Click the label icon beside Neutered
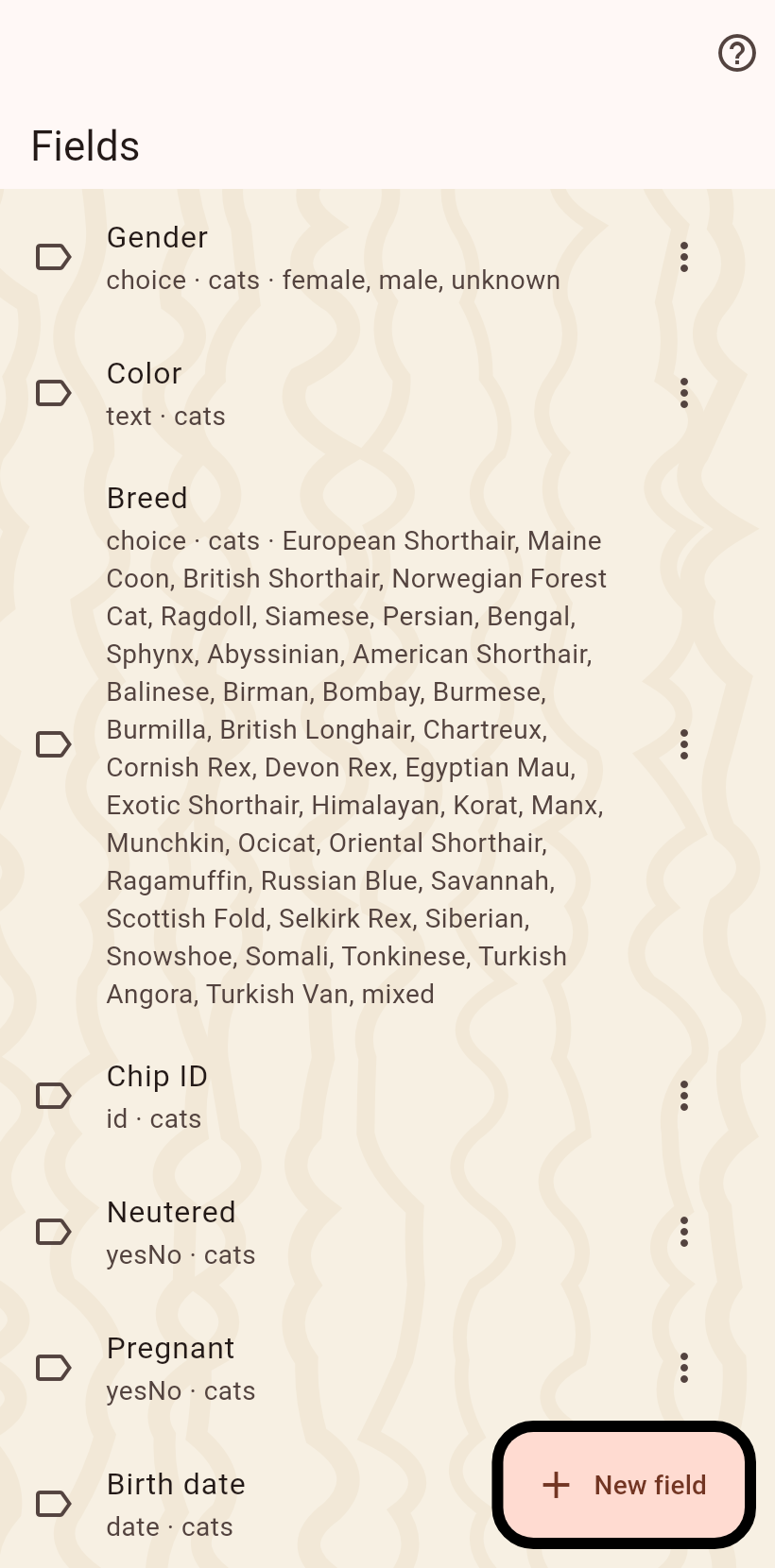775x1568 pixels. [53, 1232]
